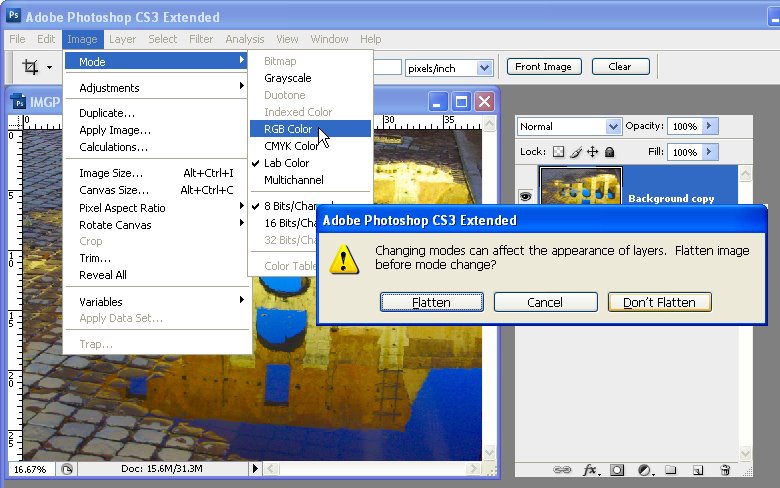Open the Fill slider arrow
The image size is (780, 488).
(709, 152)
